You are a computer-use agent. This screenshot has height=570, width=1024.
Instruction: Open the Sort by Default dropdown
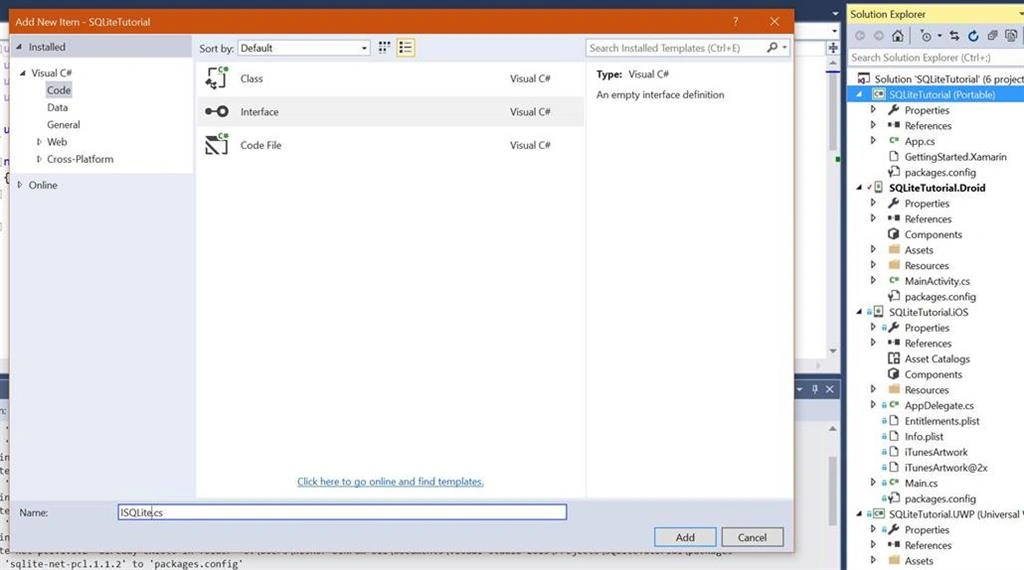pyautogui.click(x=304, y=48)
